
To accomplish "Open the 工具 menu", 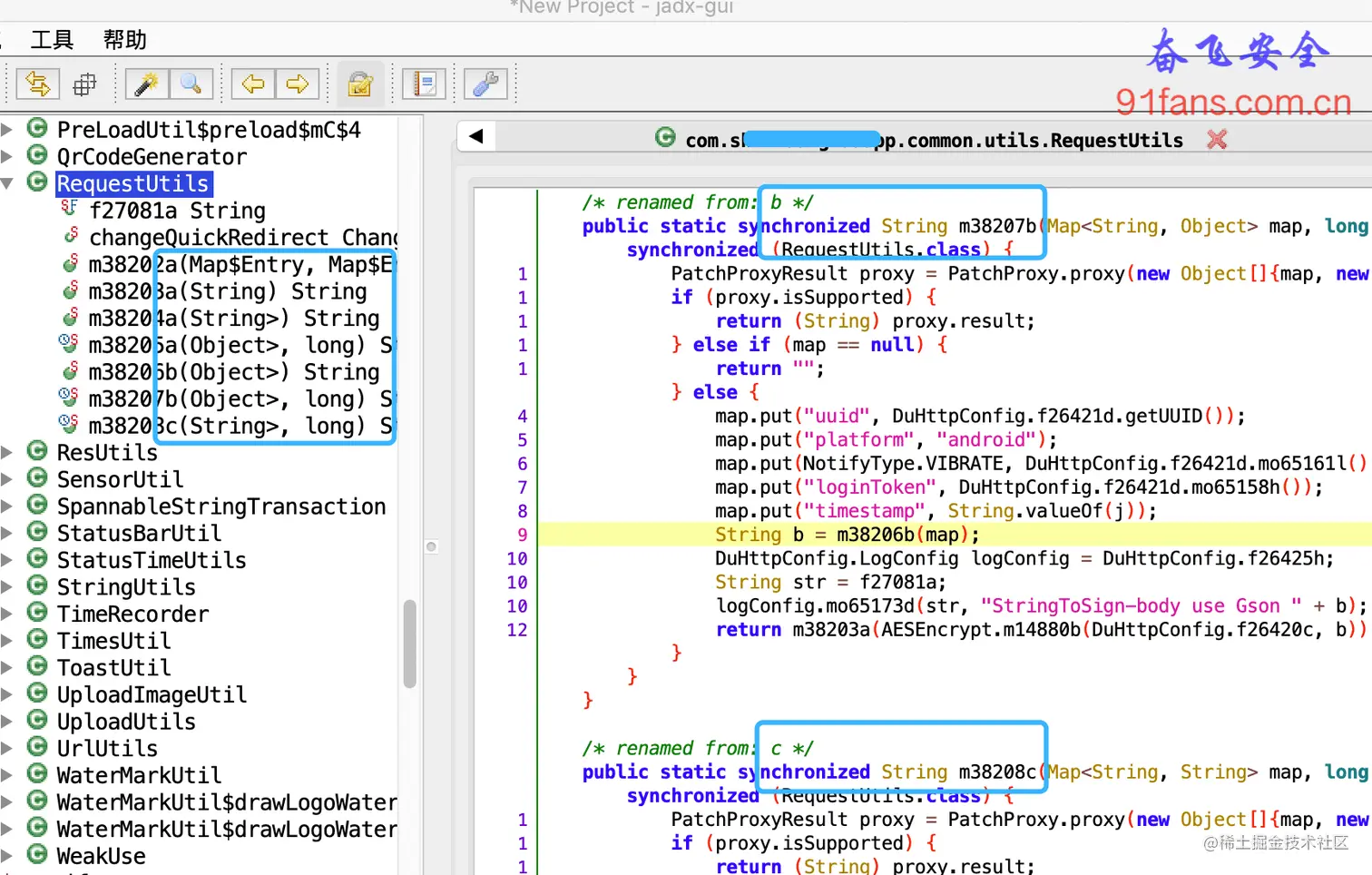I will pyautogui.click(x=52, y=40).
